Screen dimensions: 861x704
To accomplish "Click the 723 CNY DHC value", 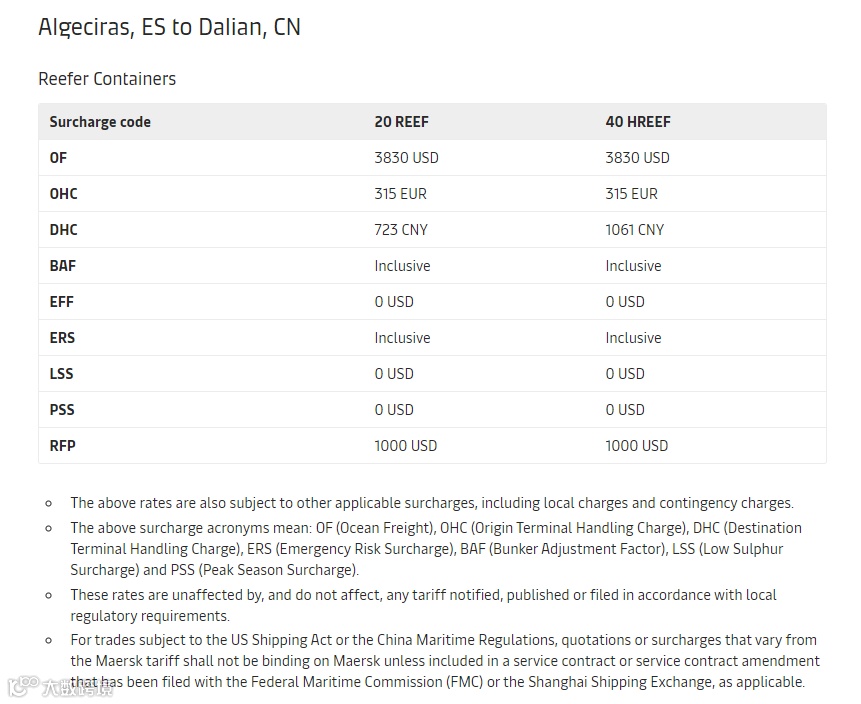I will (x=401, y=230).
